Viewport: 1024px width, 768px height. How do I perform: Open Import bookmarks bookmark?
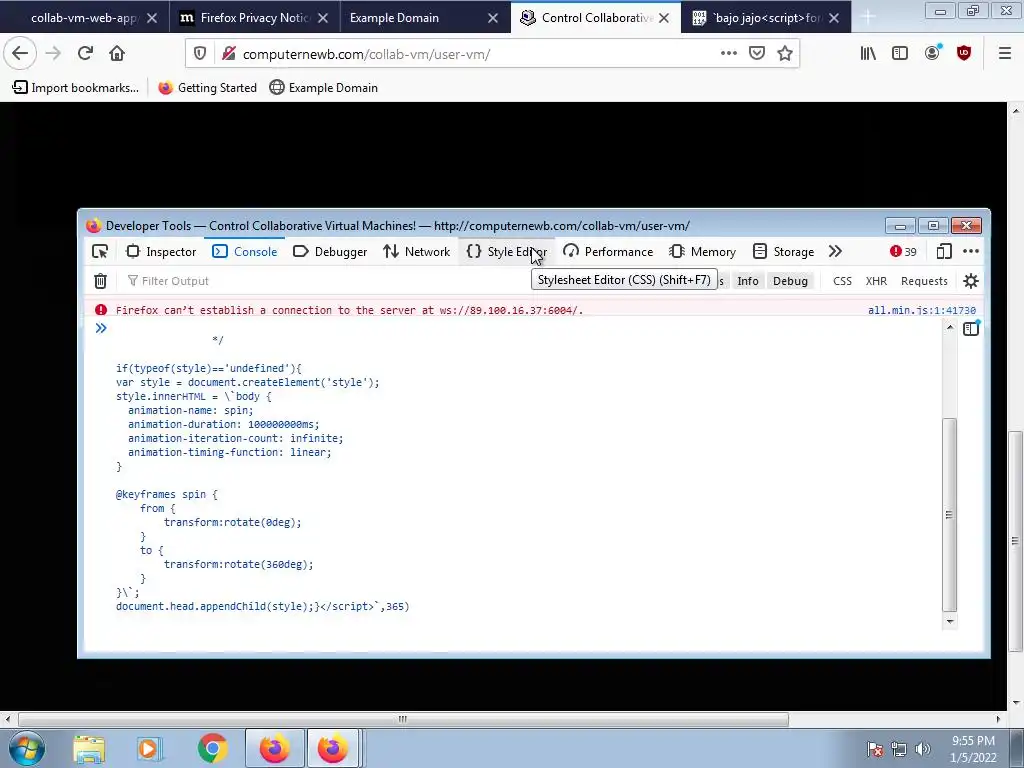click(76, 88)
